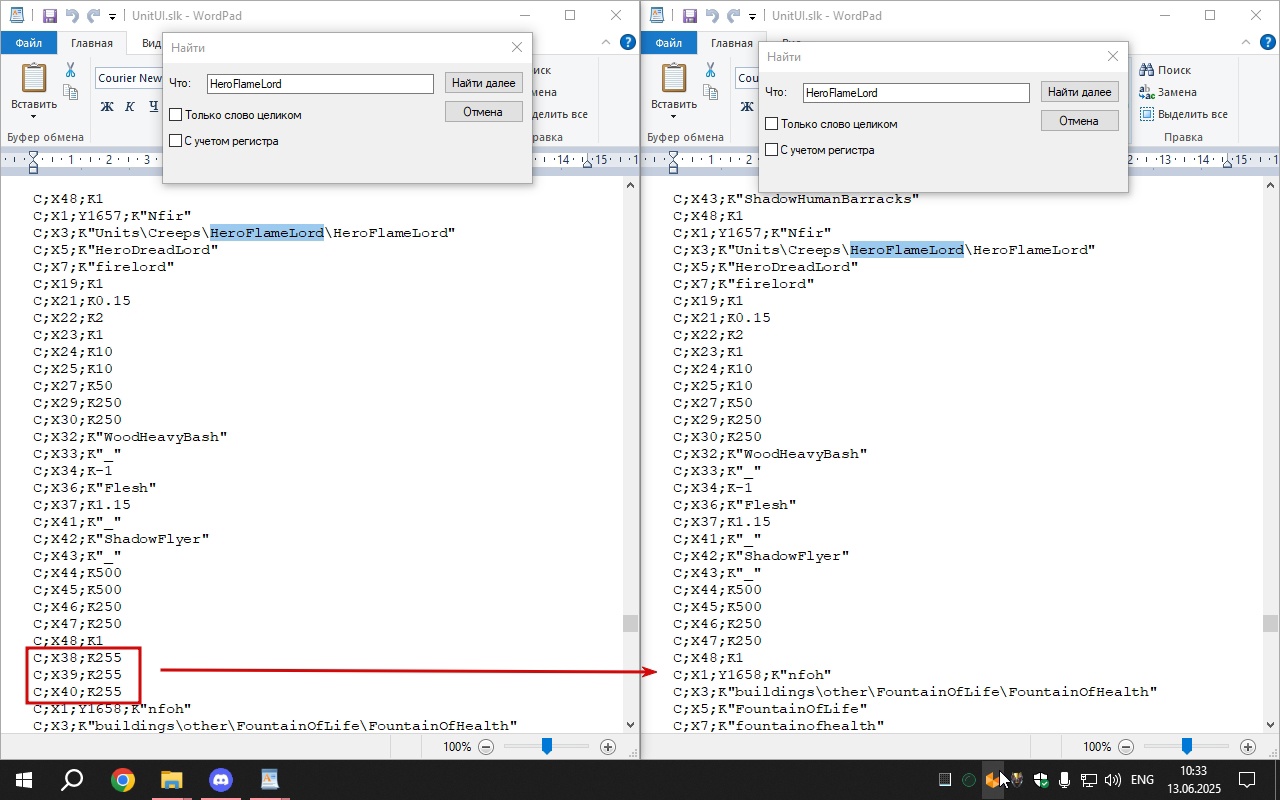Screen dimensions: 1280x800
Task: Click Copy icon in right WordPad ribbon
Action: coord(711,92)
